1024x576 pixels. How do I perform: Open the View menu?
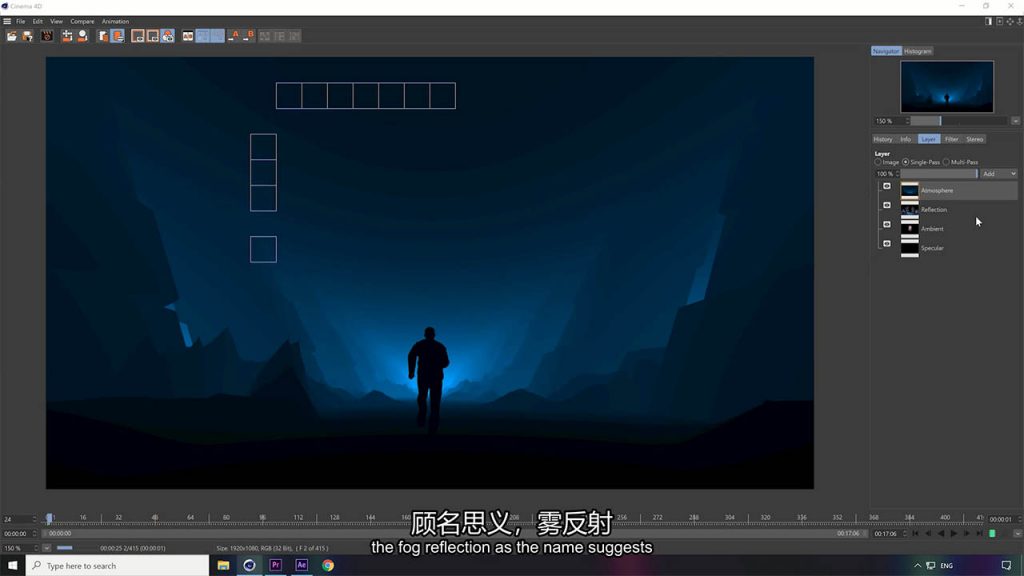click(x=57, y=22)
